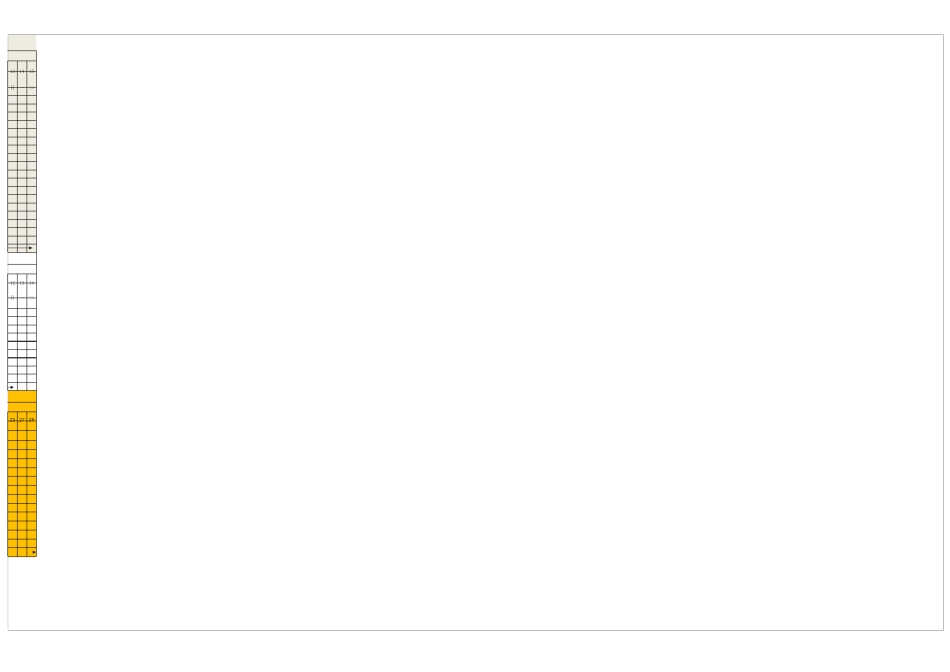The height and width of the screenshot is (672, 950).
Task: Click the orange table's bottom-left cell
Action: point(12,552)
